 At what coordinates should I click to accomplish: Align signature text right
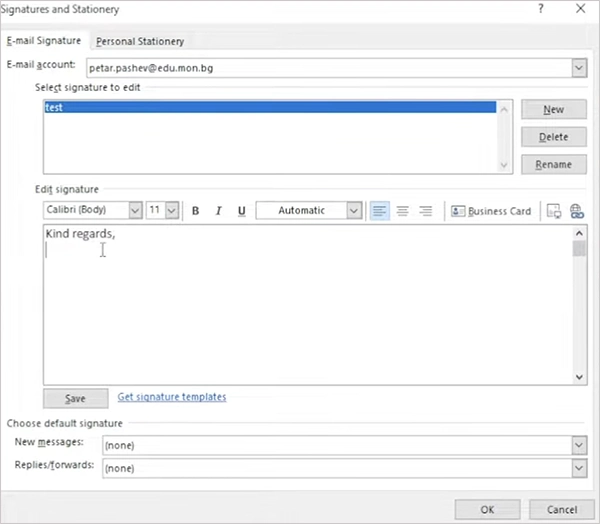pos(426,211)
